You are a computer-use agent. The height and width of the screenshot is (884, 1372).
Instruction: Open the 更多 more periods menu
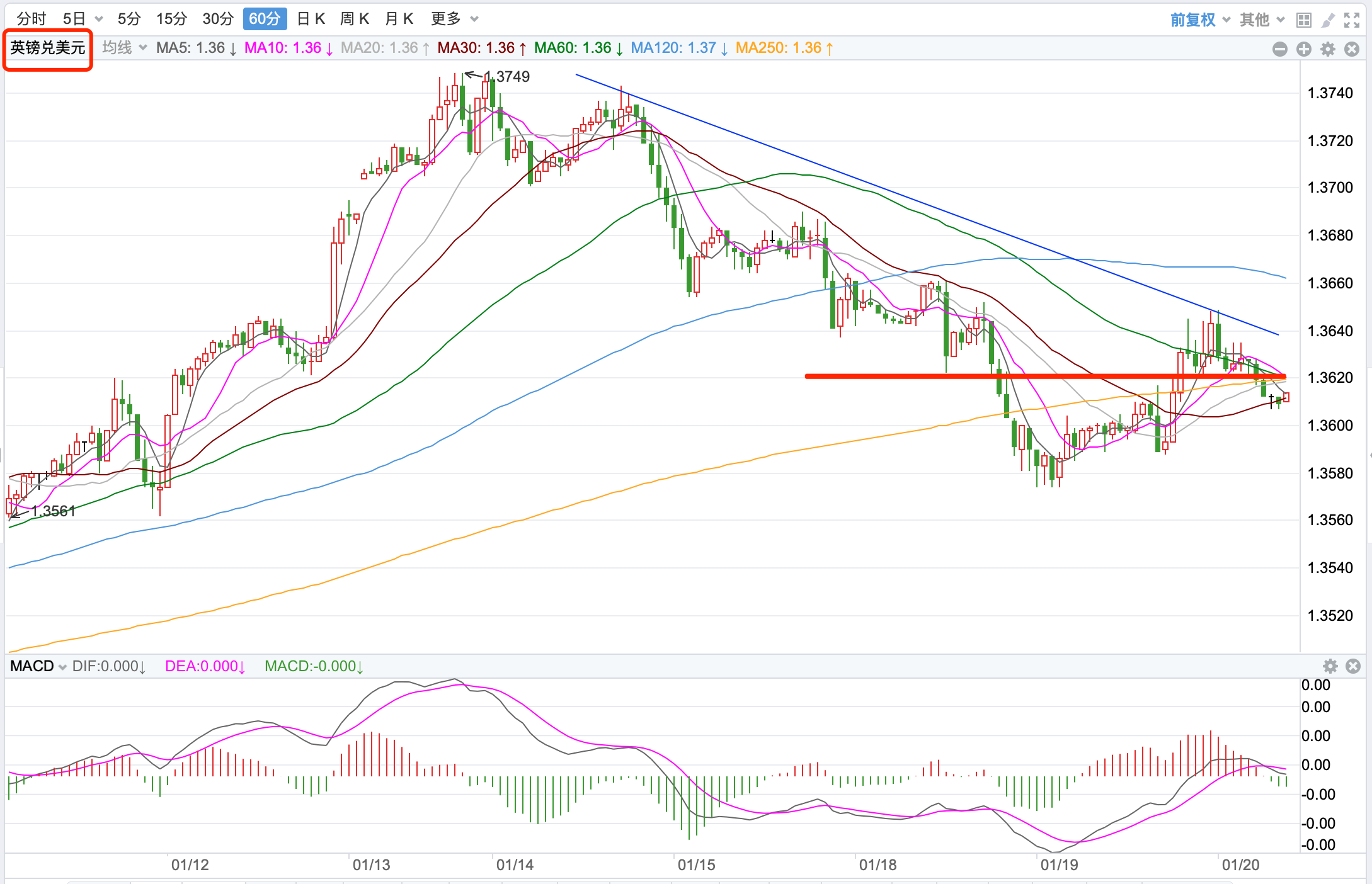click(455, 19)
